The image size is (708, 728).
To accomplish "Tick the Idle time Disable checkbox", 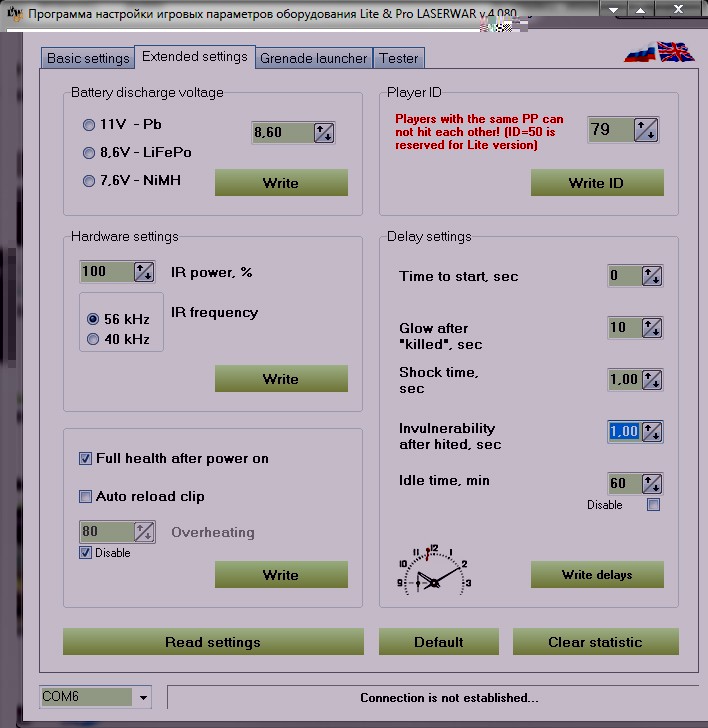I will coord(653,505).
